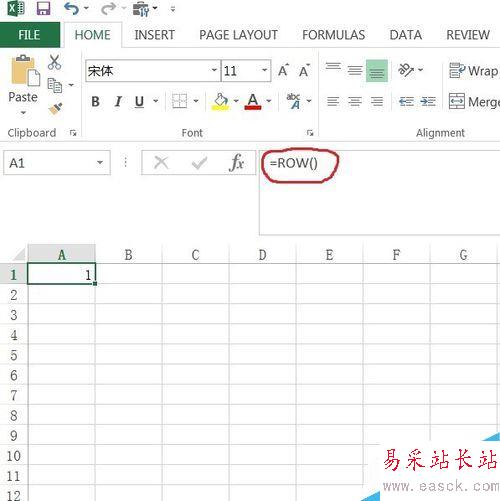The width and height of the screenshot is (500, 501).
Task: Click the Center text alignment icon
Action: tap(355, 101)
